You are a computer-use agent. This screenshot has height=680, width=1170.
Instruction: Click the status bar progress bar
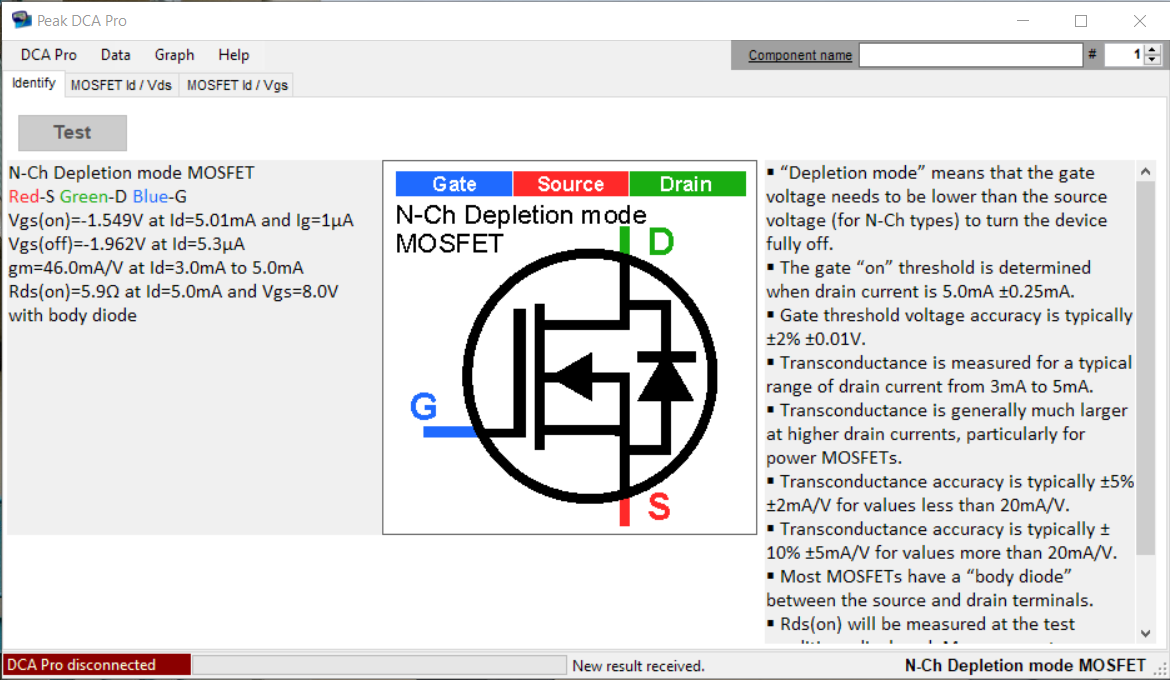[379, 664]
